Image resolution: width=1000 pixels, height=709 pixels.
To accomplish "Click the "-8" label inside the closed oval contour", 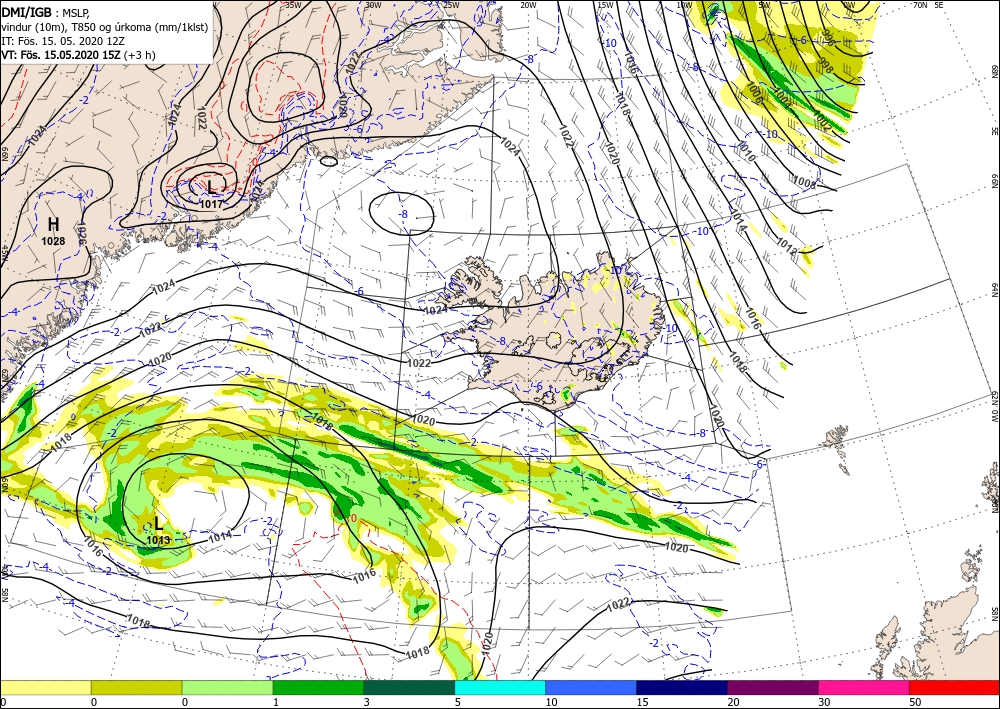I will (x=403, y=214).
